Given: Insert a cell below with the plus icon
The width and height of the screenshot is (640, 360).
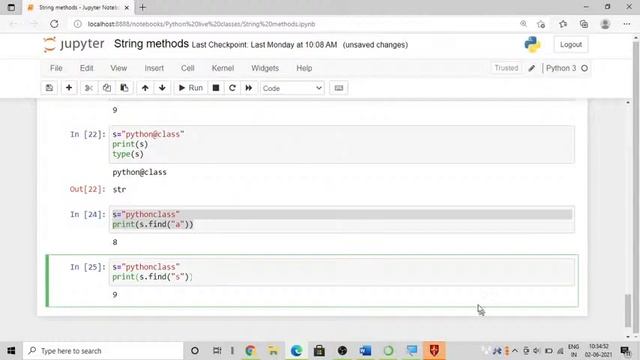Looking at the screenshot, I should pyautogui.click(x=69, y=88).
